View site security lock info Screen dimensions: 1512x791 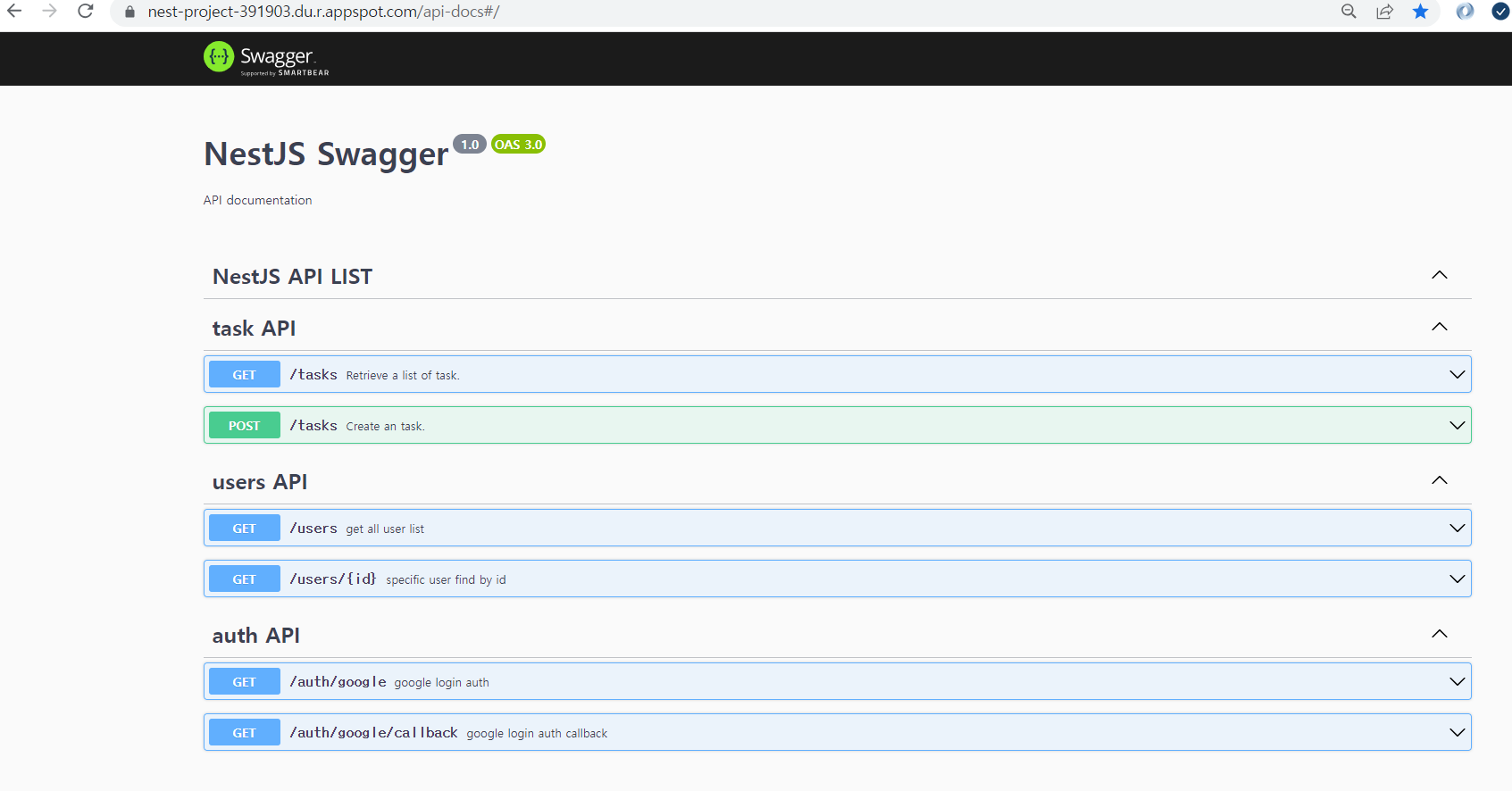[129, 12]
